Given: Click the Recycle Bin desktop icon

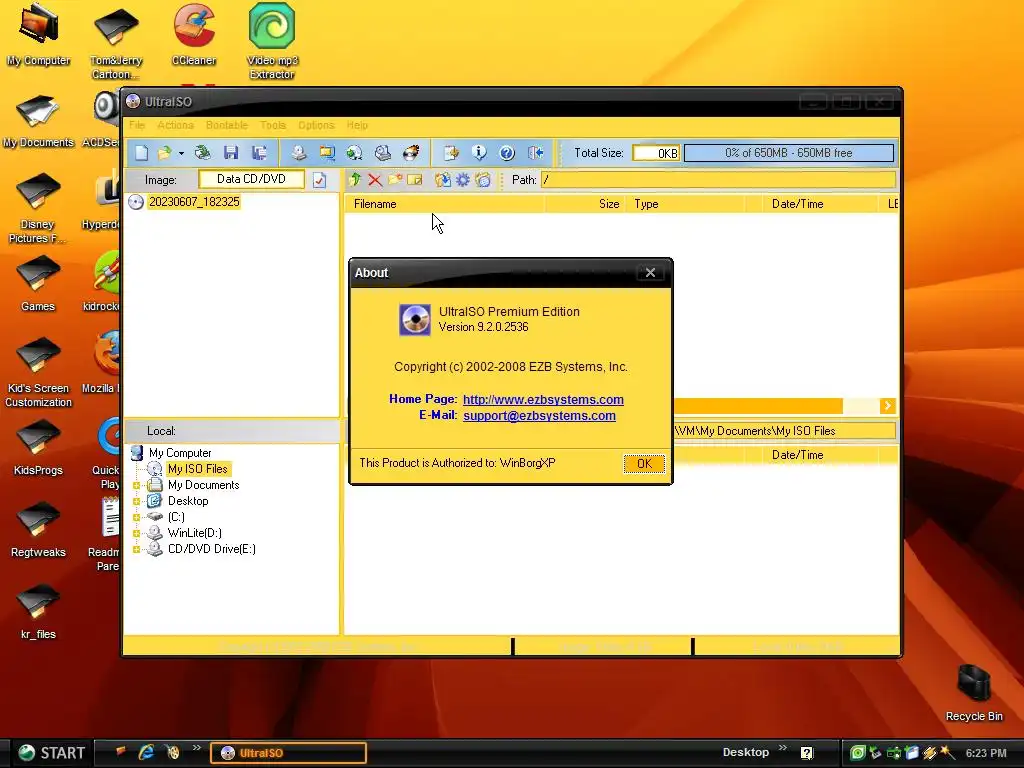Looking at the screenshot, I should pos(974,693).
